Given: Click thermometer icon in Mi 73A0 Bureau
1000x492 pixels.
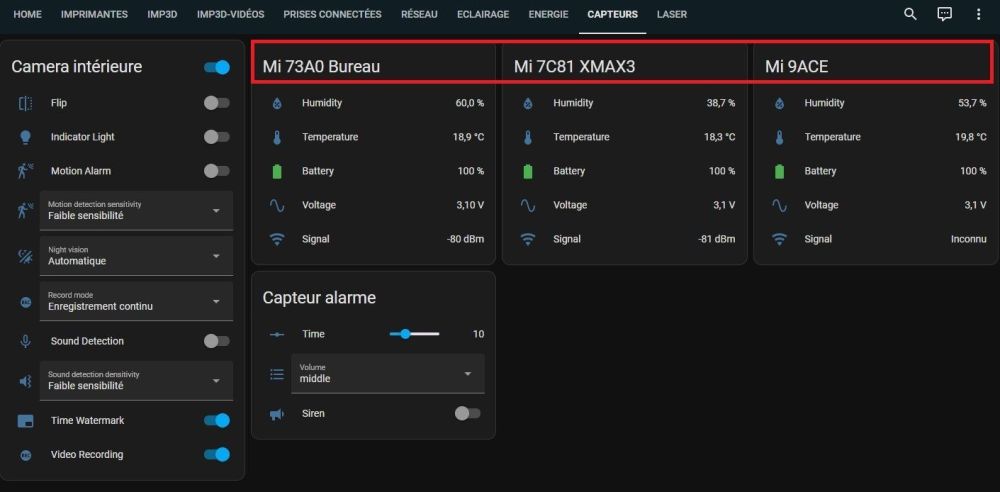Looking at the screenshot, I should click(x=277, y=137).
